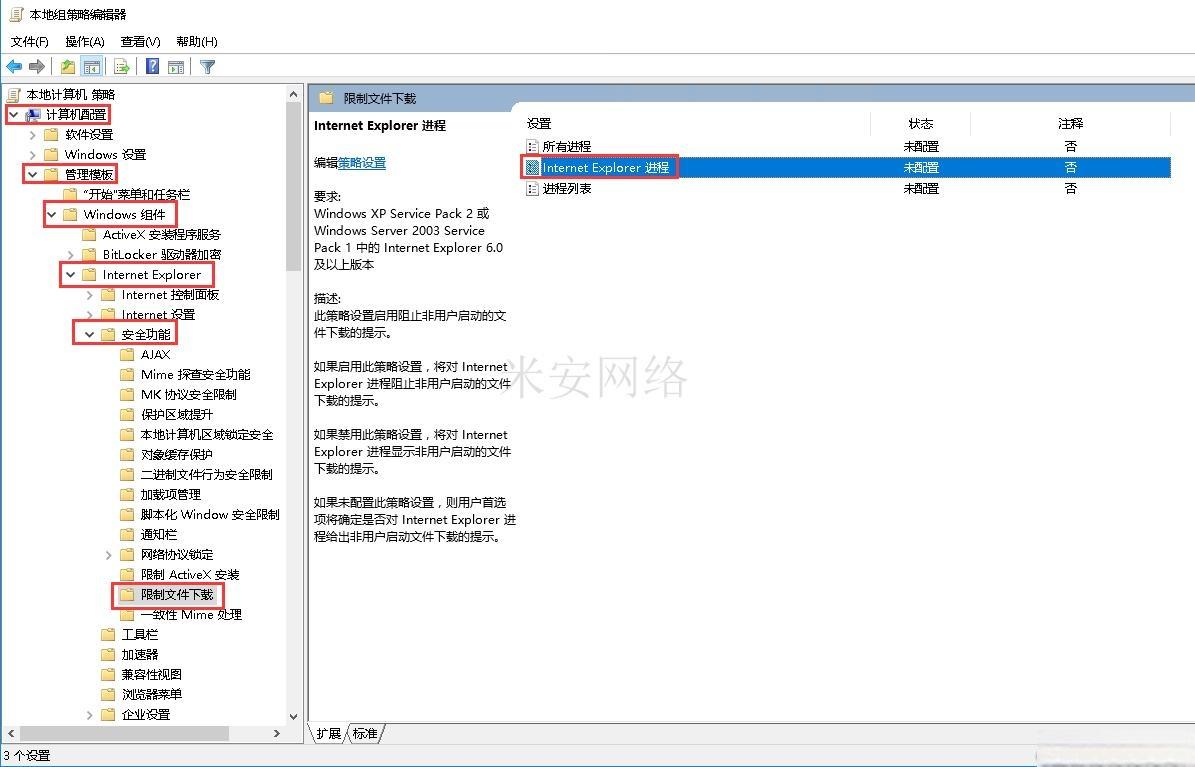Click the folder icon of 兼容性视图
This screenshot has height=767, width=1195.
pos(108,674)
